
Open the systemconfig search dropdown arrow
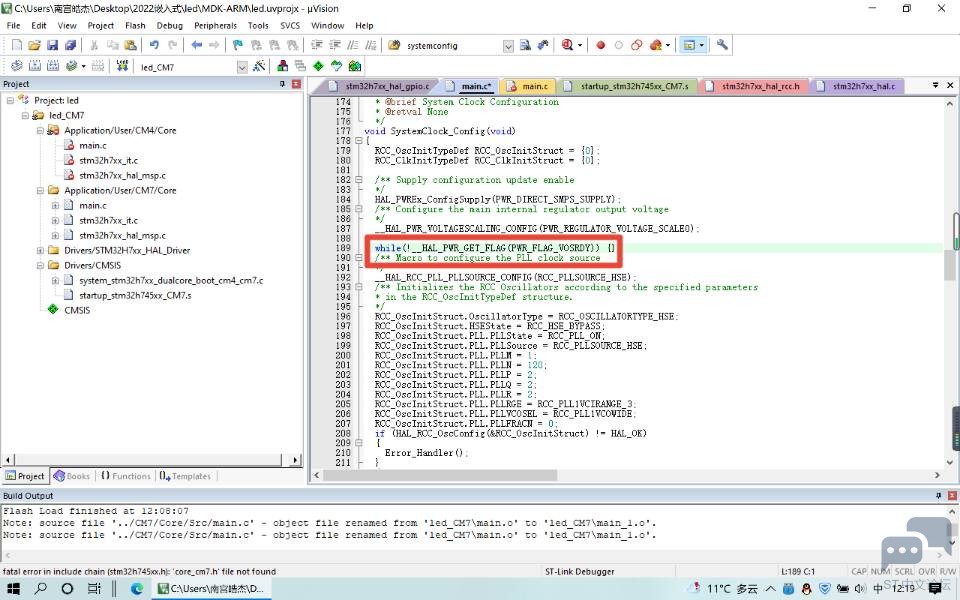[x=508, y=46]
